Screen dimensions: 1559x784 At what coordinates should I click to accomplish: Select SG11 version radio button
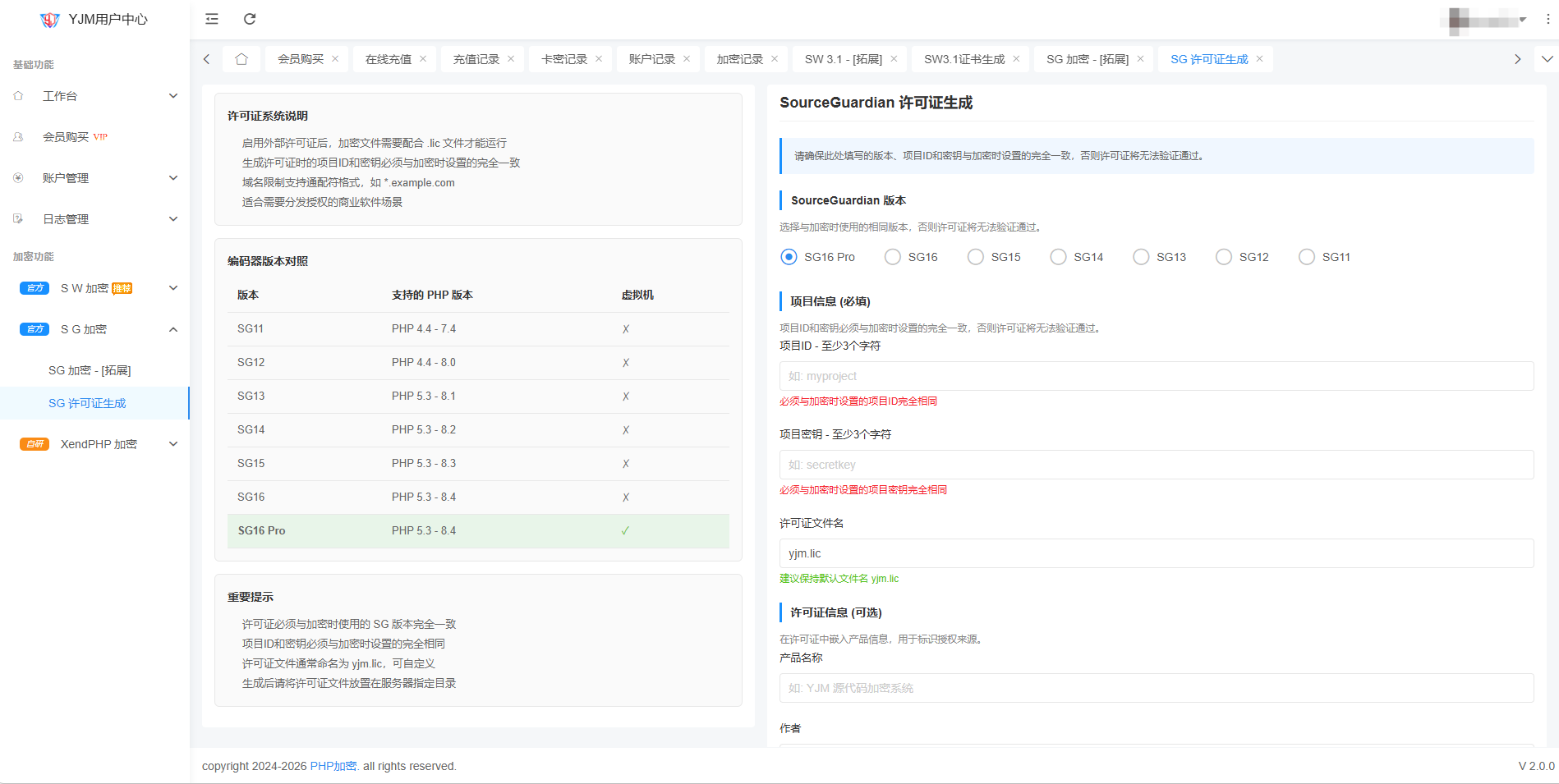(1307, 257)
